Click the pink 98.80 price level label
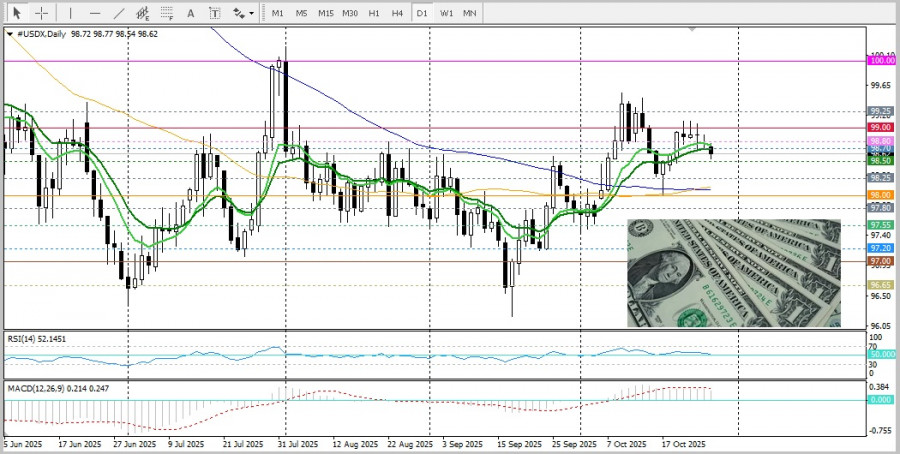This screenshot has width=900, height=454. [880, 141]
